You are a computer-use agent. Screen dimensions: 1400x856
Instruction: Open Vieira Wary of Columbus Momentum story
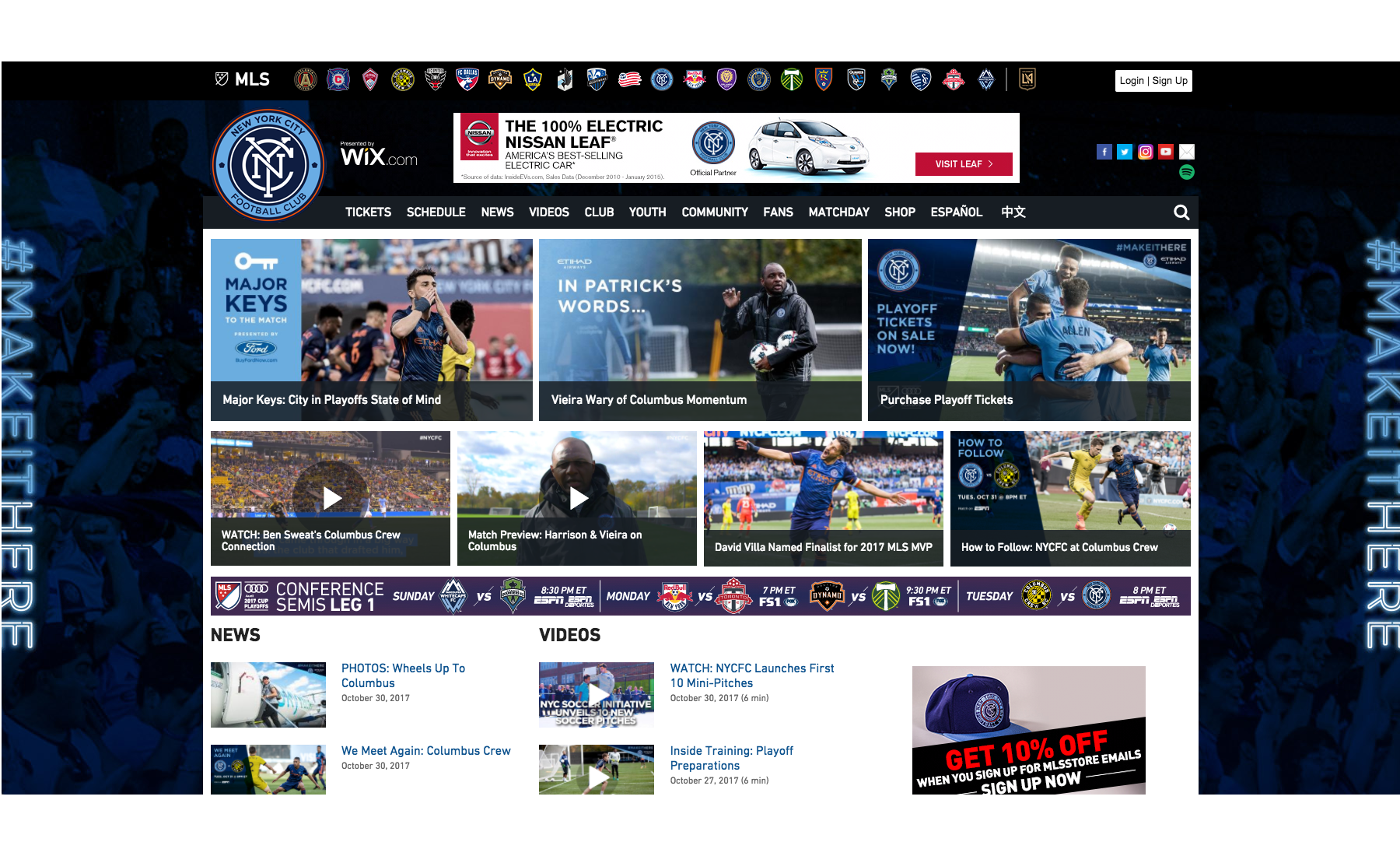click(x=700, y=330)
